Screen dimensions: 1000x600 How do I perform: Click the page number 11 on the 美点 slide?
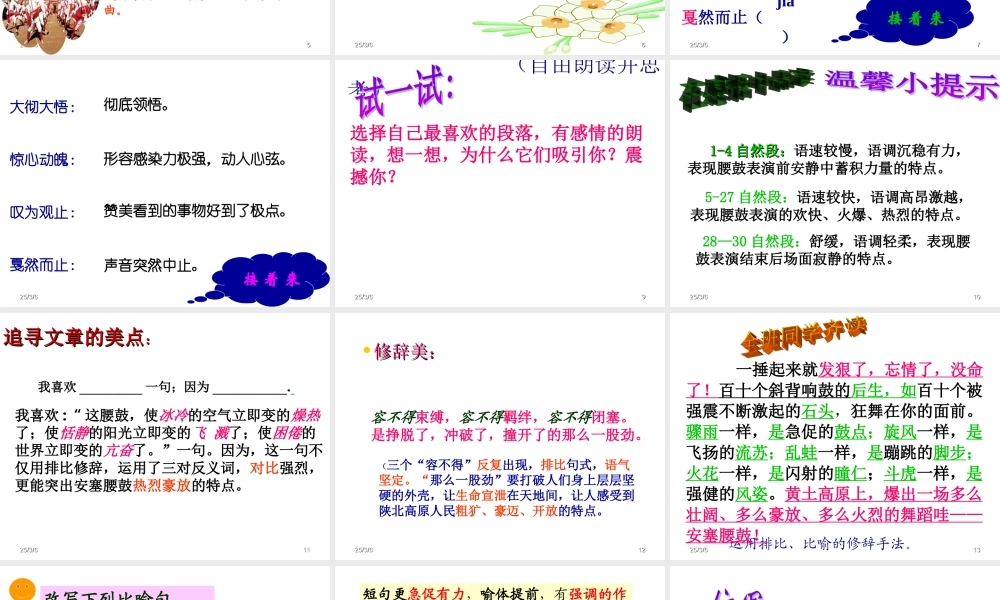click(x=307, y=550)
